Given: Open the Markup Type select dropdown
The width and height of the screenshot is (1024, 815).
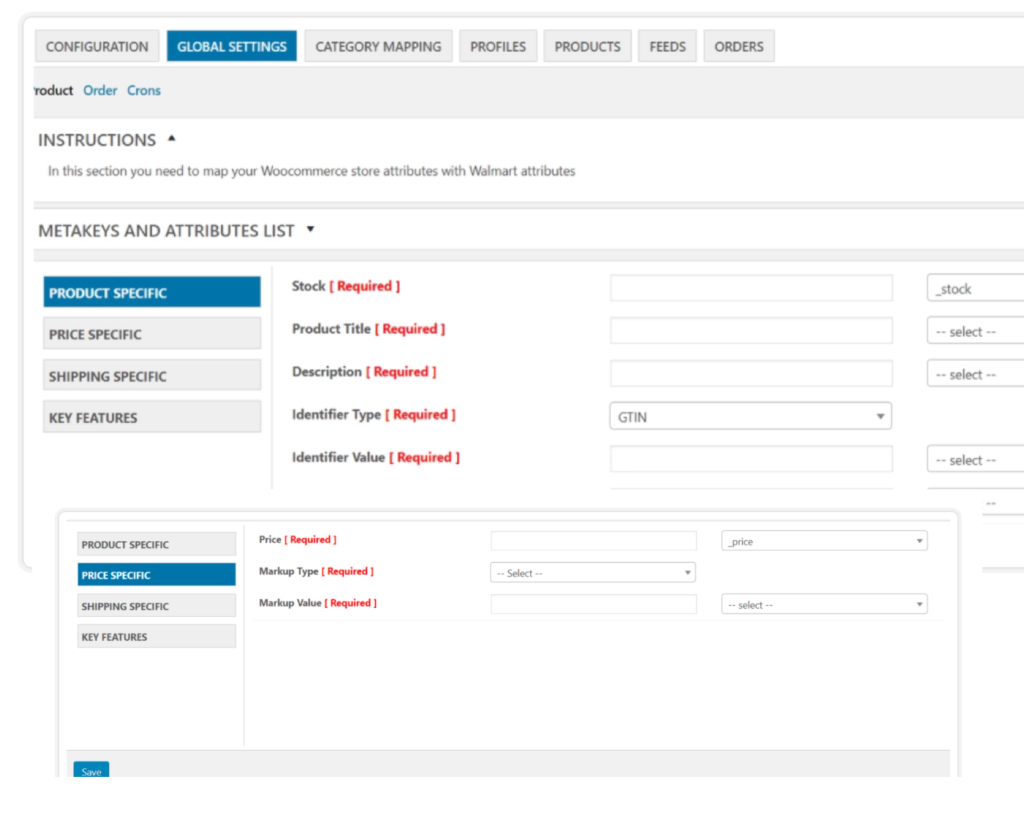Looking at the screenshot, I should pyautogui.click(x=592, y=573).
